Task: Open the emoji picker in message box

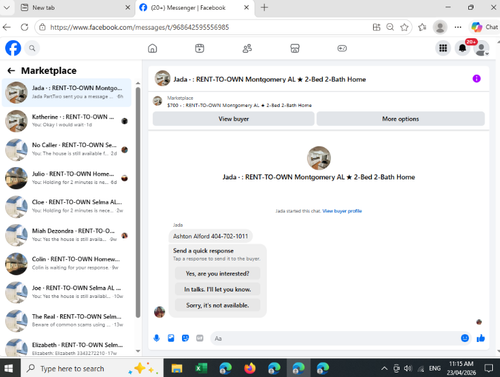Action: coord(465,338)
